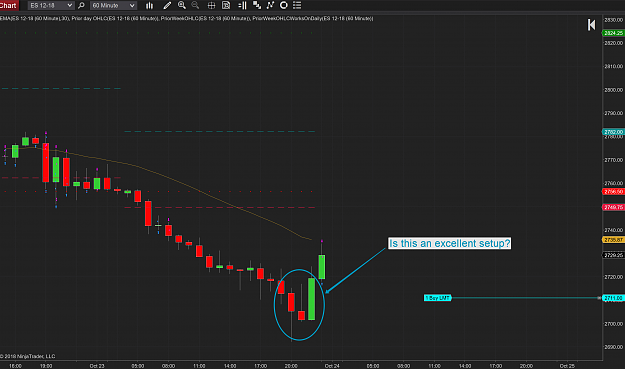Image resolution: width=625 pixels, height=369 pixels.
Task: Open the indicators line-graph icon
Action: 270,5
